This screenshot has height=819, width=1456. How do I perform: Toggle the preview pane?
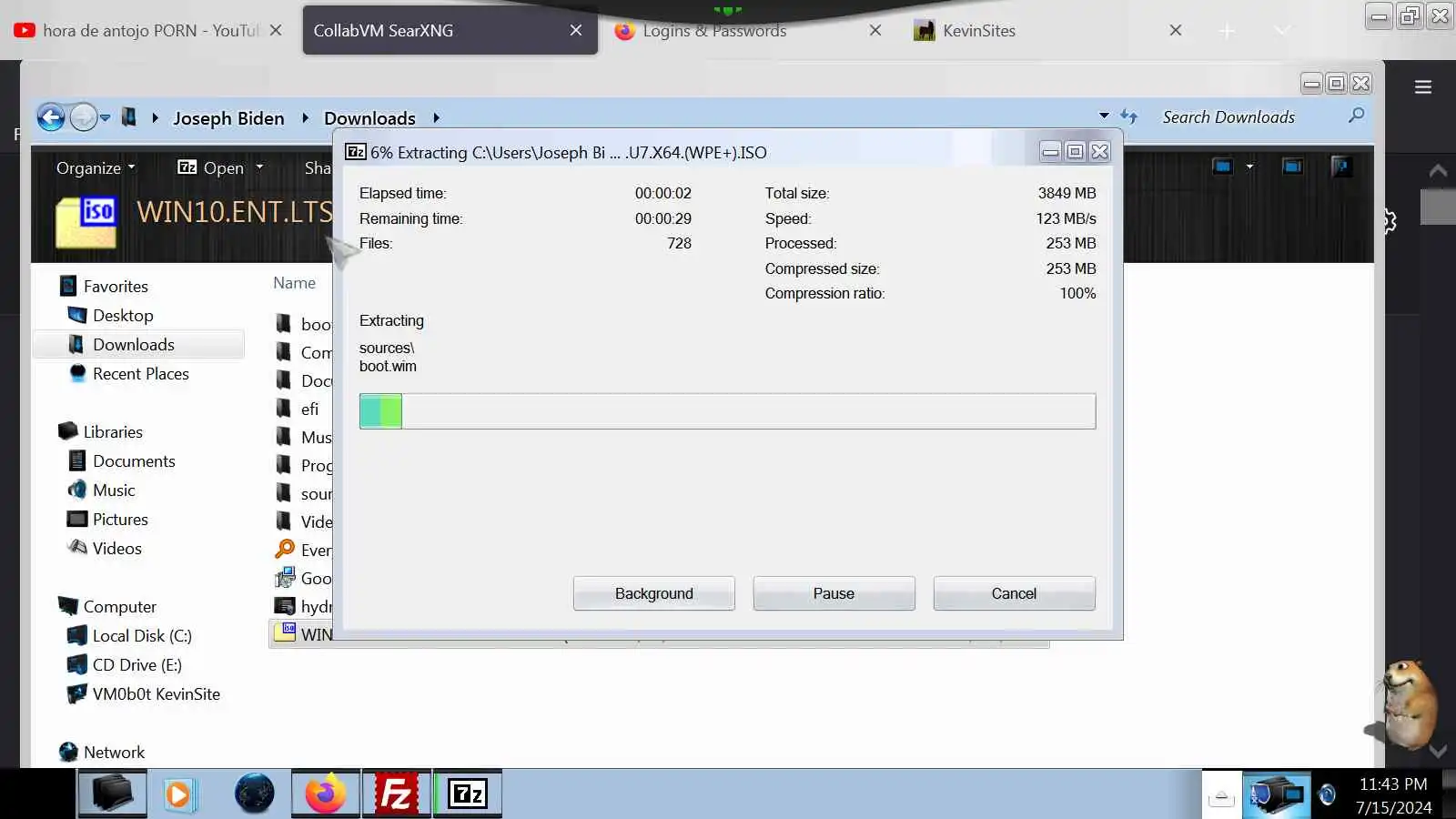1292,167
